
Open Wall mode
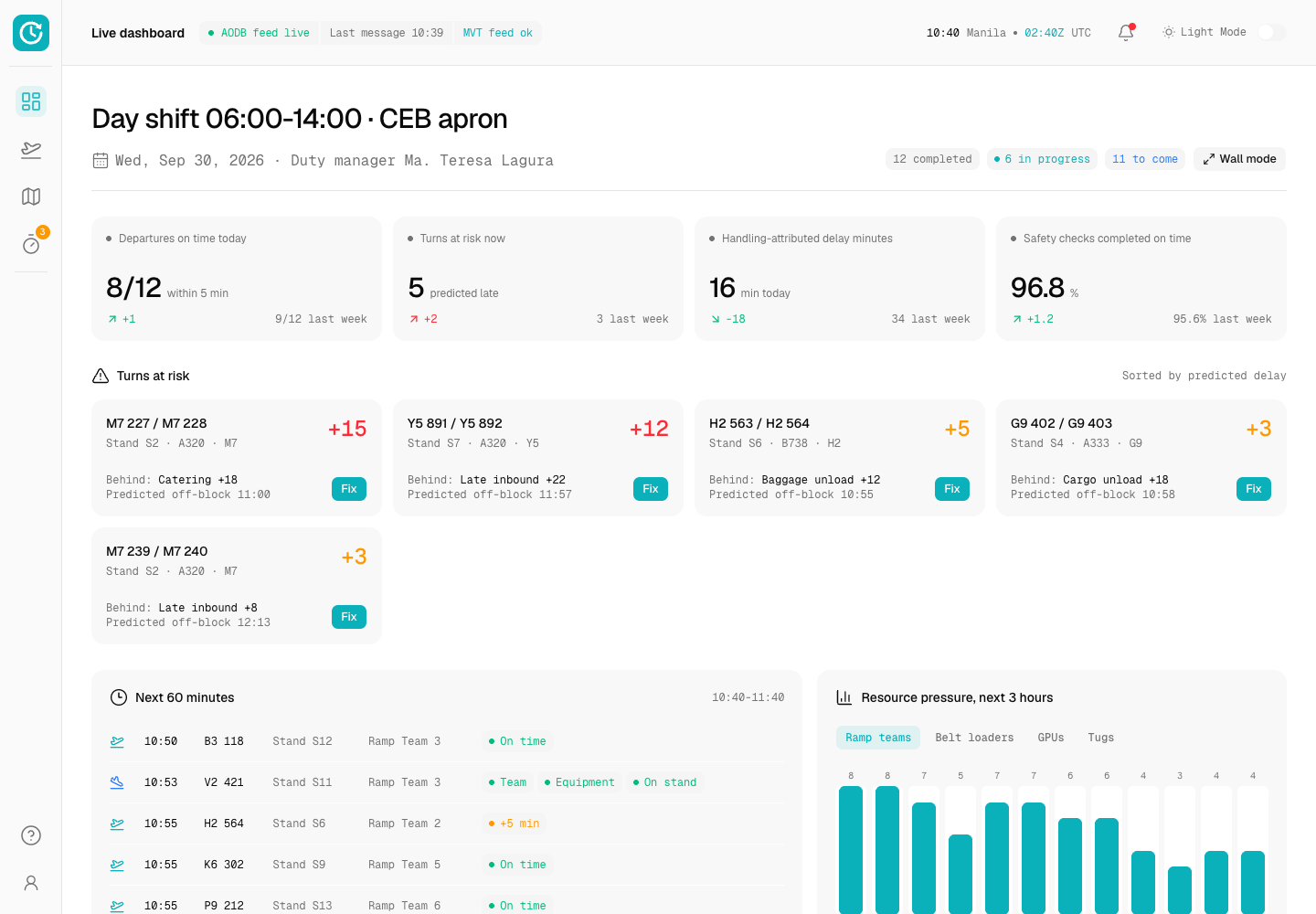pyautogui.click(x=1239, y=159)
